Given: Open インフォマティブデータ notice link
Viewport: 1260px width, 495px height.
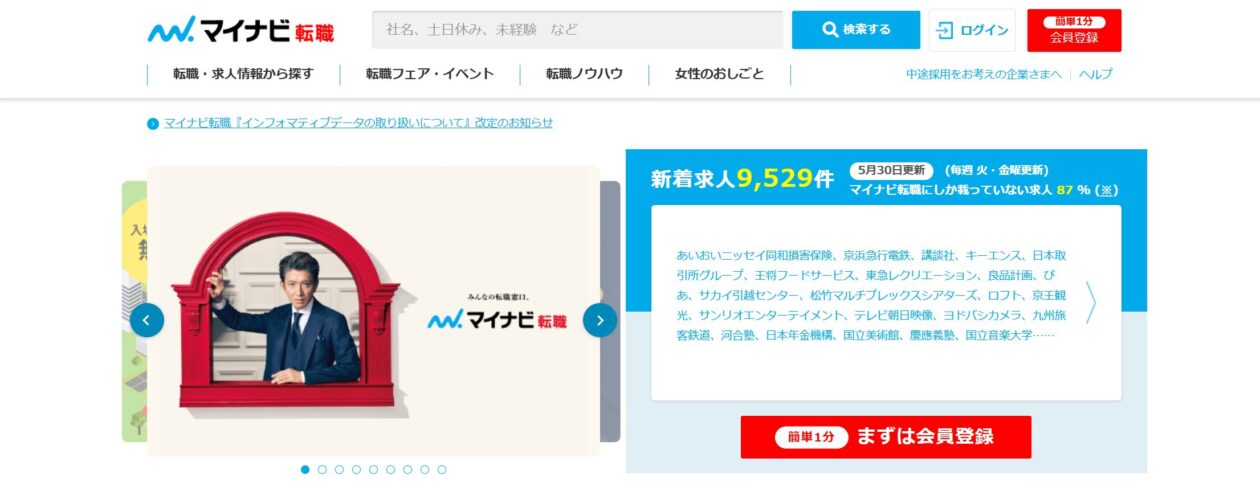Looking at the screenshot, I should point(358,123).
